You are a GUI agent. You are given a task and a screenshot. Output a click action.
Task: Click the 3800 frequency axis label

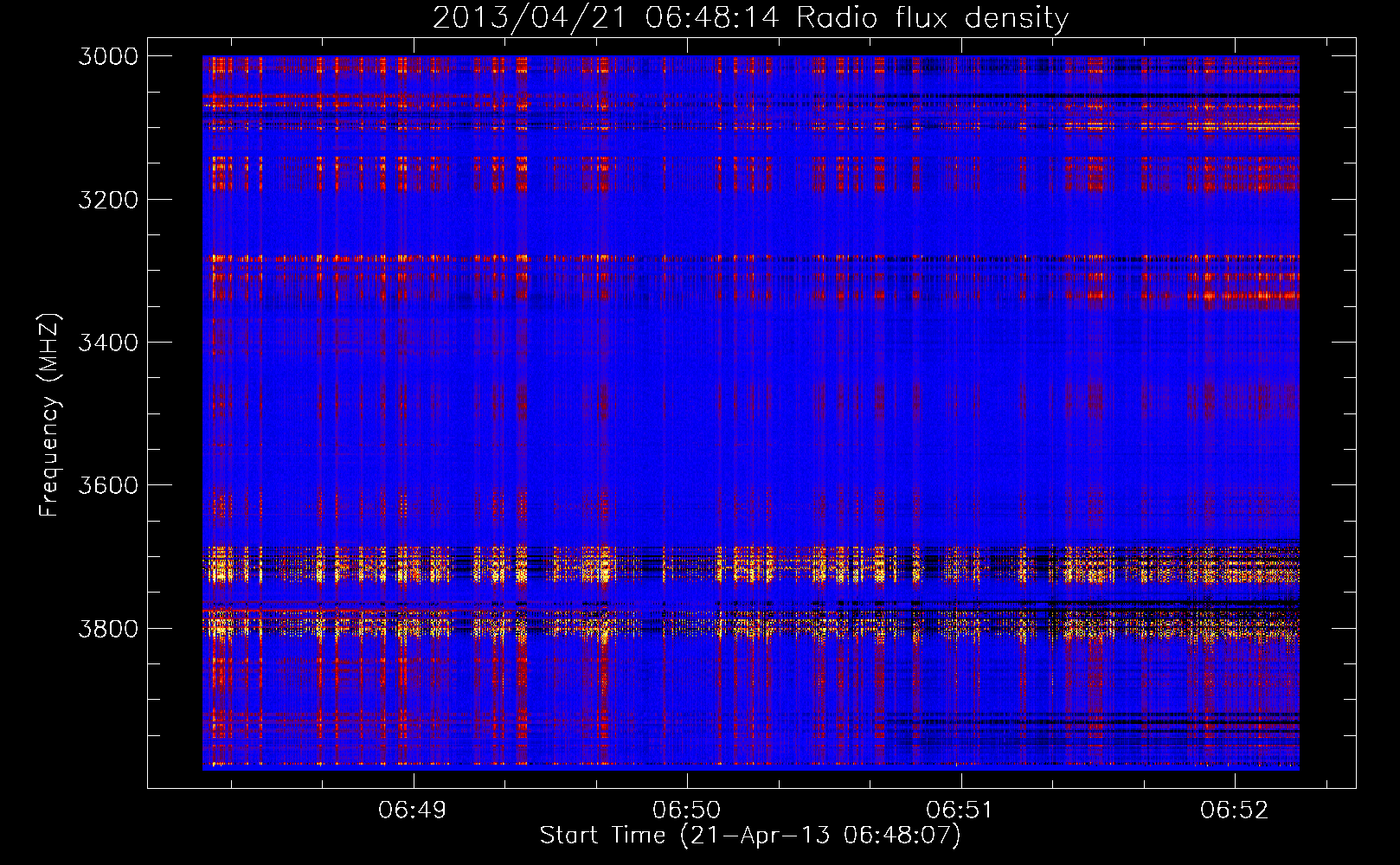tap(108, 628)
